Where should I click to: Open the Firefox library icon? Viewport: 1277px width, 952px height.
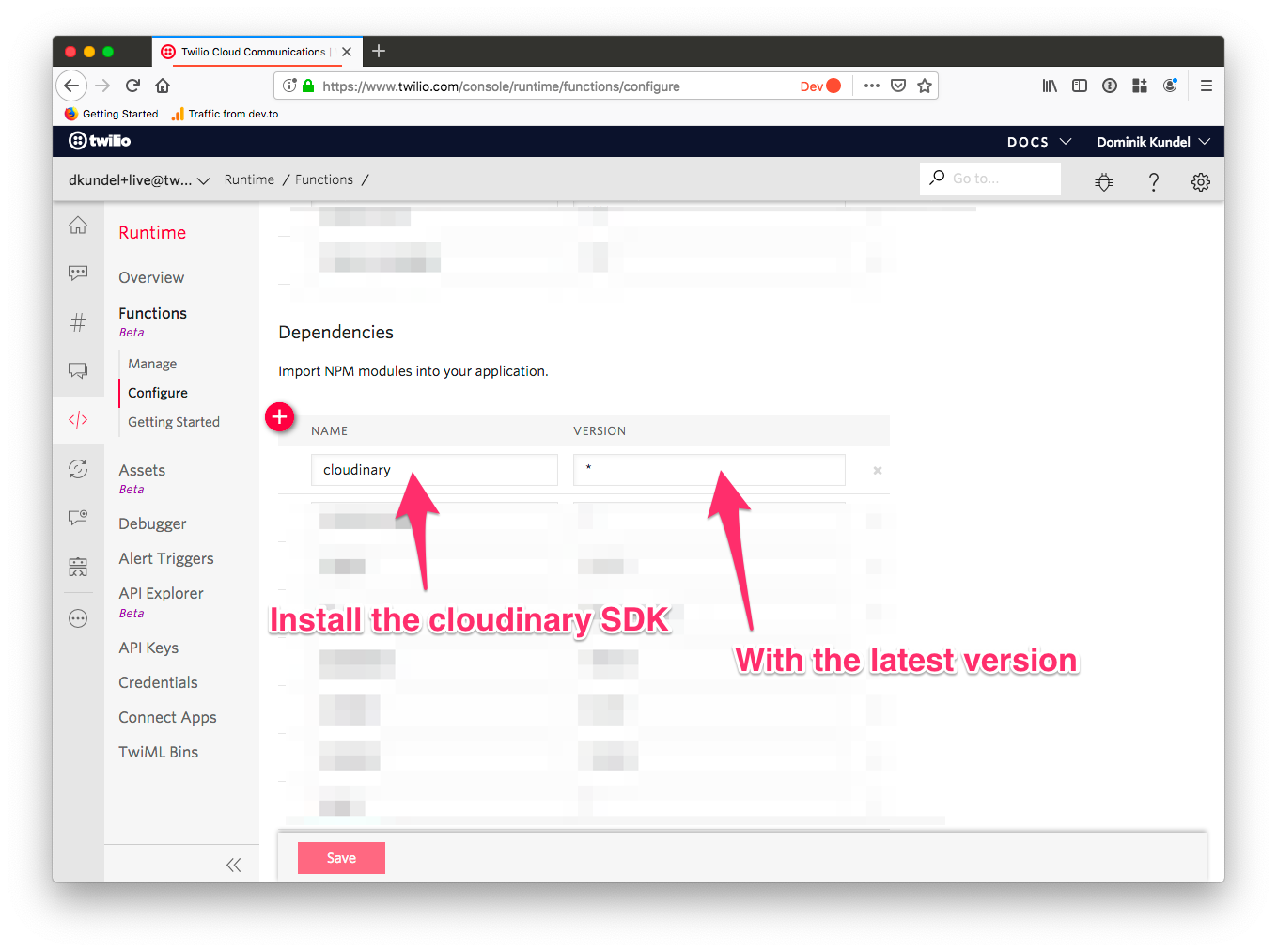coord(1050,86)
